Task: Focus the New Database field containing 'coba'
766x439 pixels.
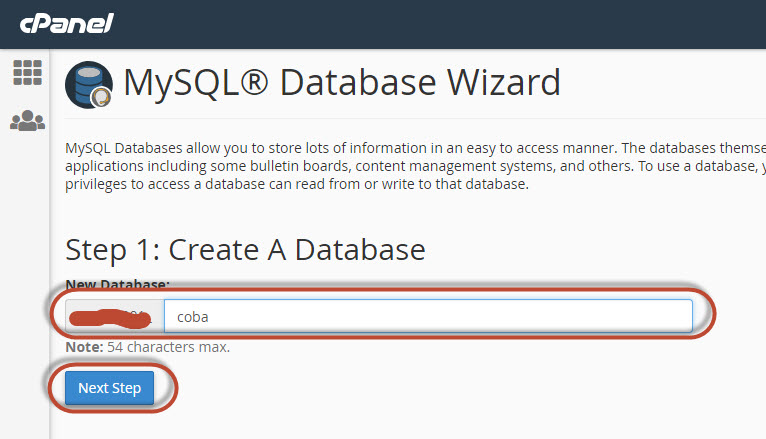Action: click(x=427, y=316)
